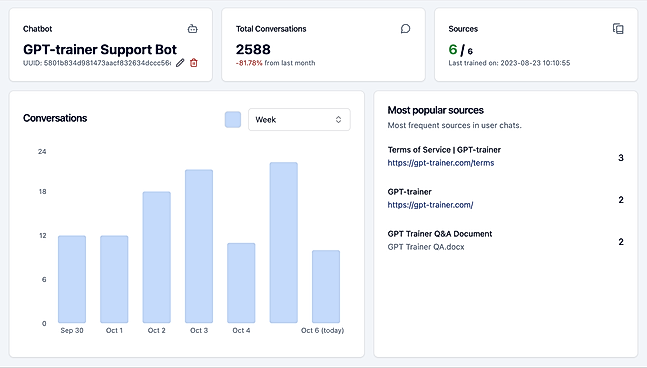
Task: Click the 24 y-axis label
Action: [x=42, y=151]
